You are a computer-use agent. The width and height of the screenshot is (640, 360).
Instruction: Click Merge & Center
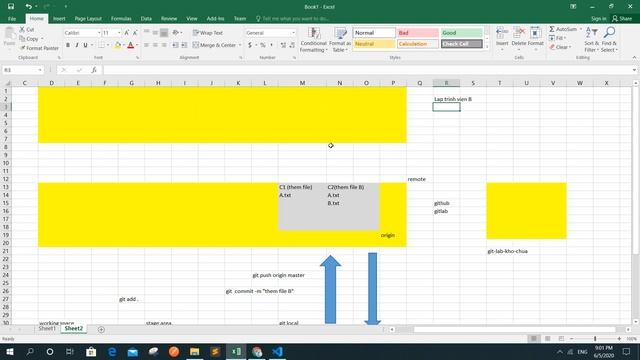click(x=214, y=45)
